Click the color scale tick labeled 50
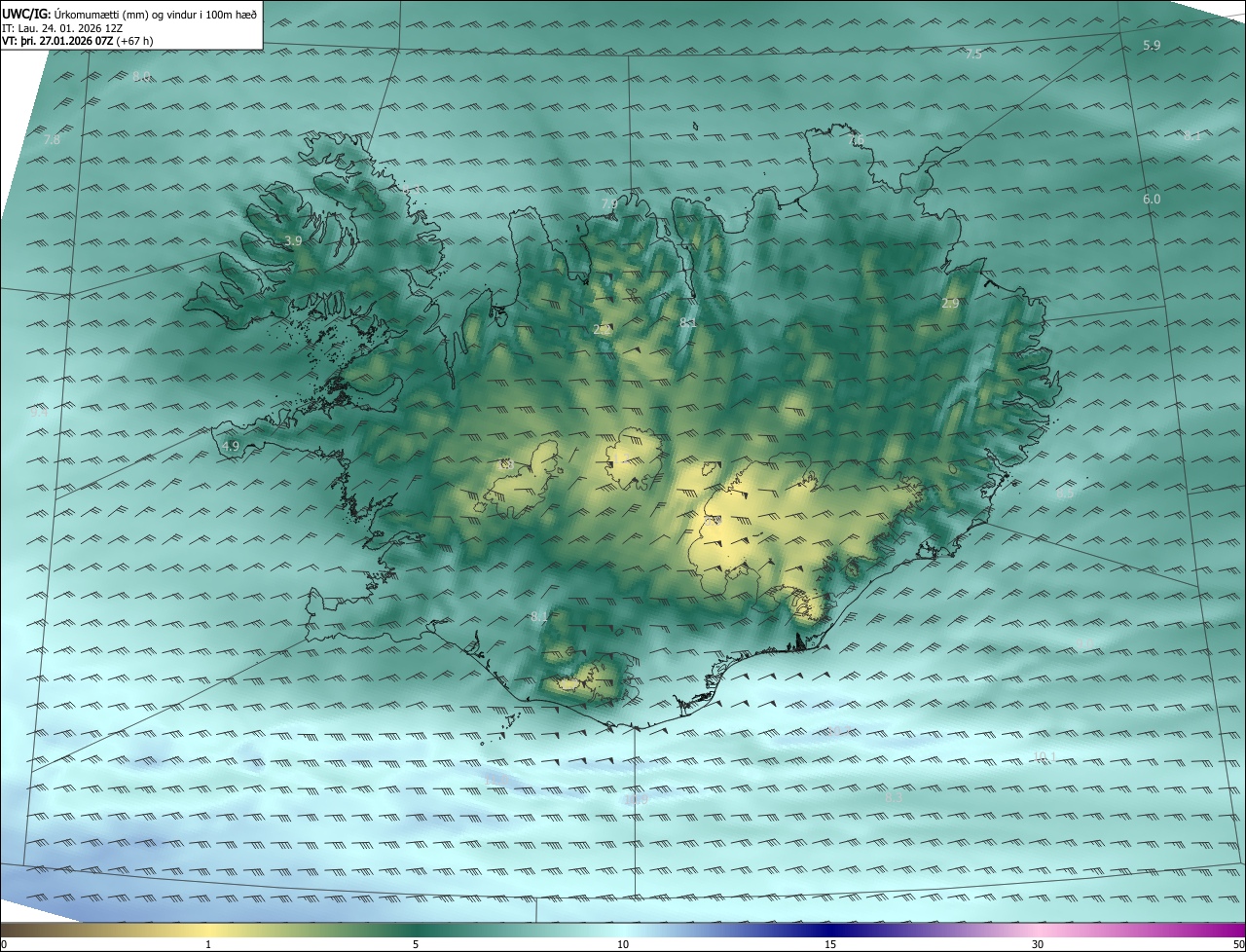1246x952 pixels. (1238, 944)
